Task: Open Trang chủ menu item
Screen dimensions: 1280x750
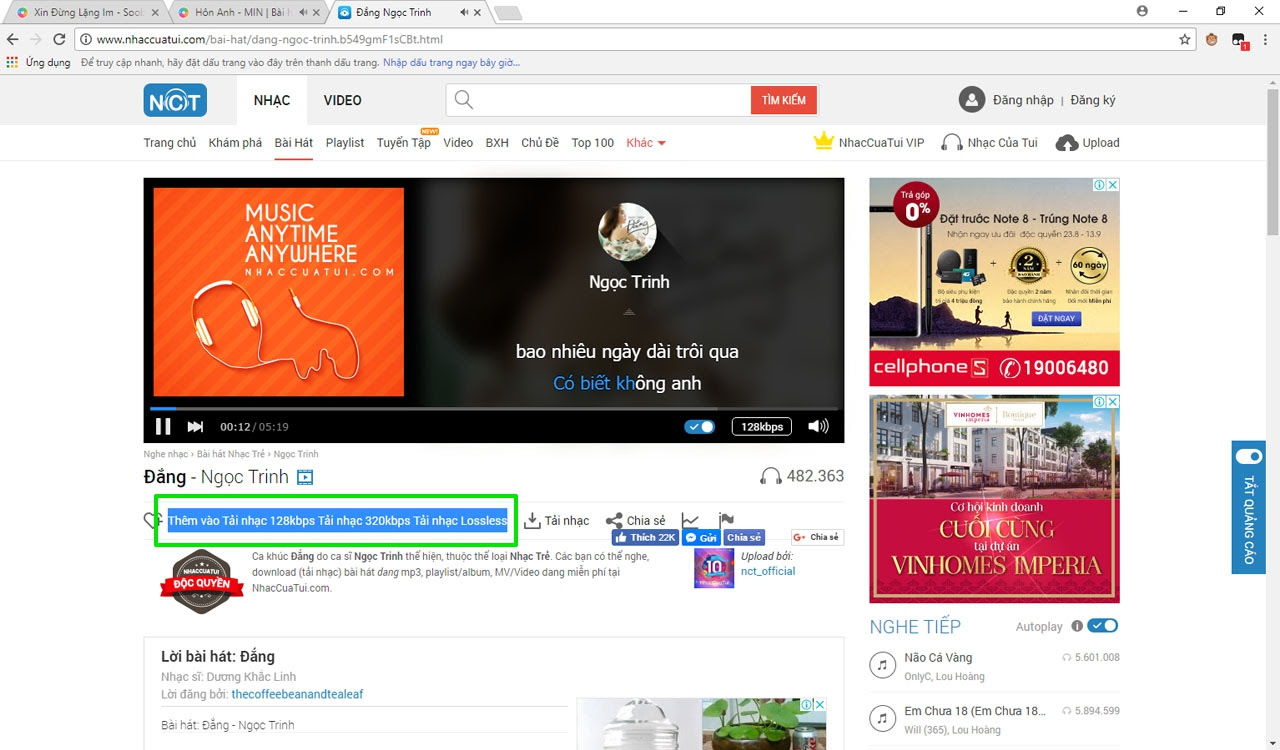Action: tap(170, 143)
